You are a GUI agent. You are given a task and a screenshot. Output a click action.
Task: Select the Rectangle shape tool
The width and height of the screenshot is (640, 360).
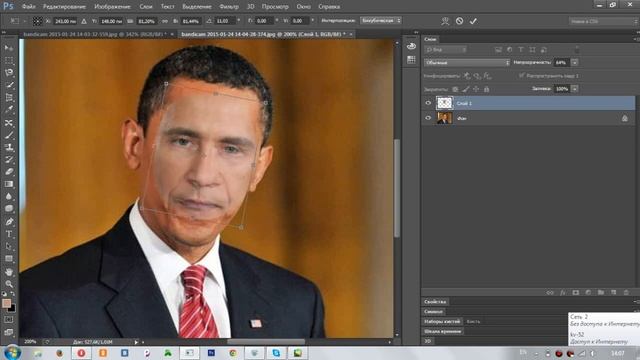[x=9, y=259]
